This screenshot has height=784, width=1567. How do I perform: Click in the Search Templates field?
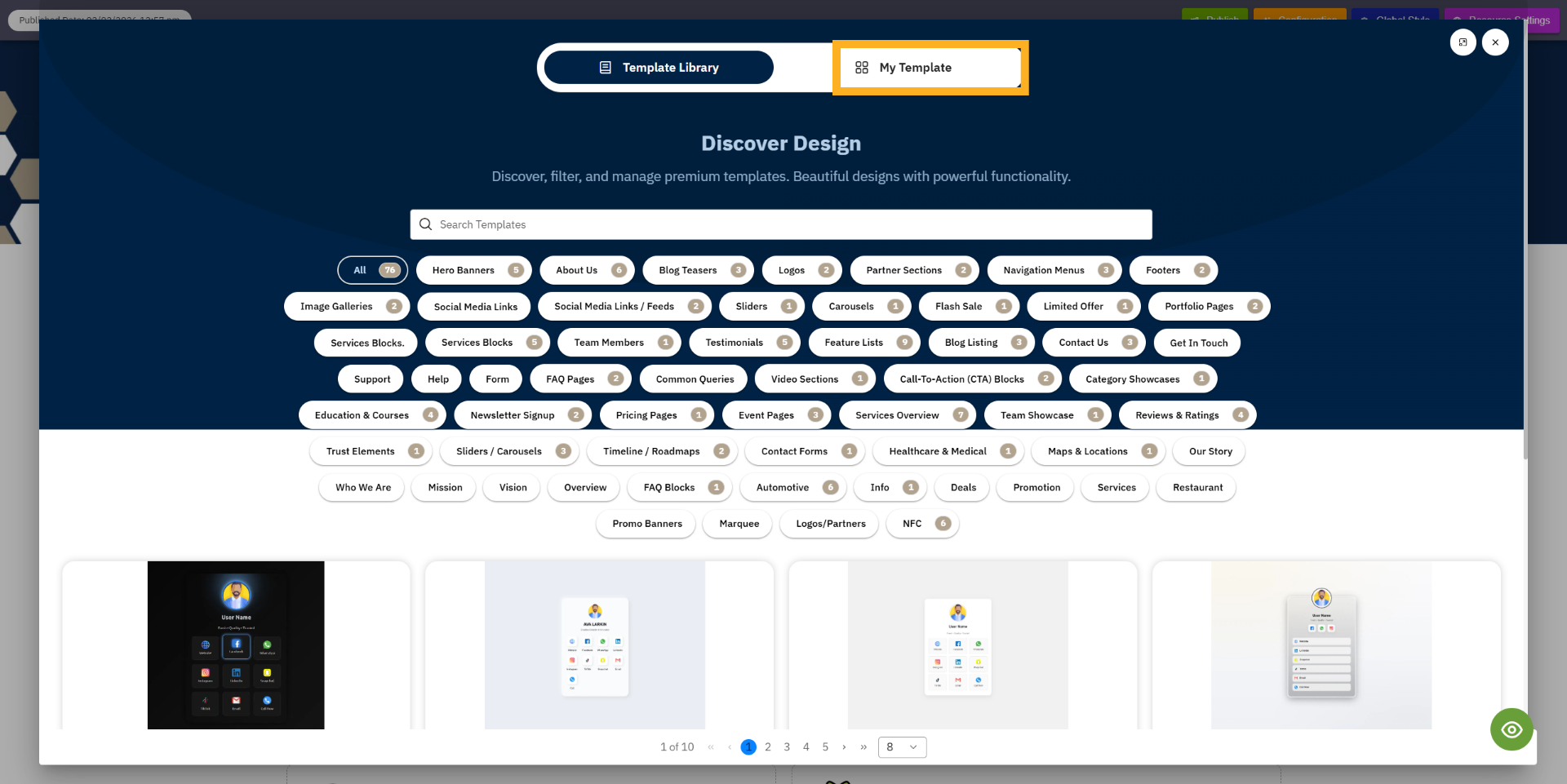coord(783,224)
